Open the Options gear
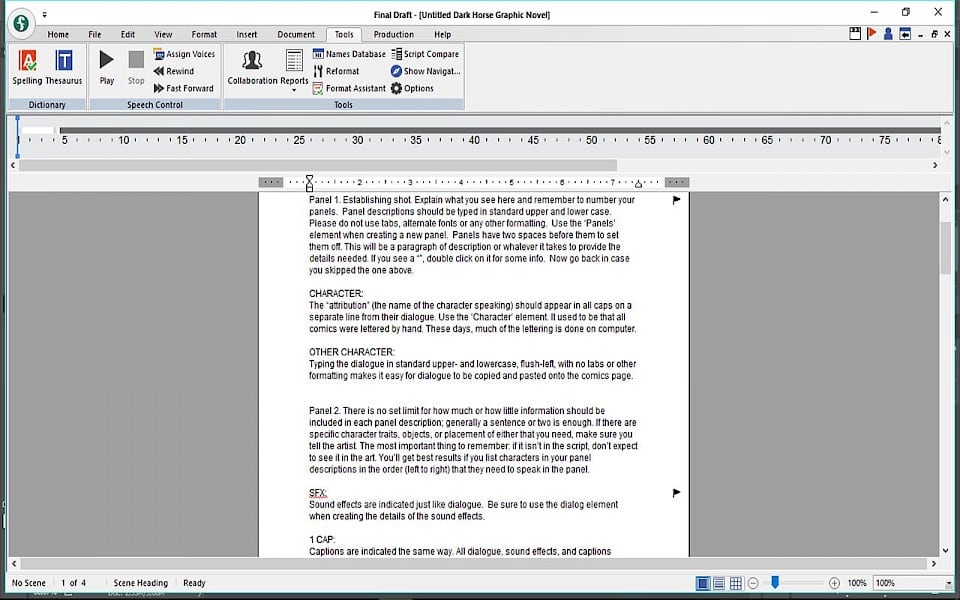Viewport: 960px width, 600px height. pos(412,88)
